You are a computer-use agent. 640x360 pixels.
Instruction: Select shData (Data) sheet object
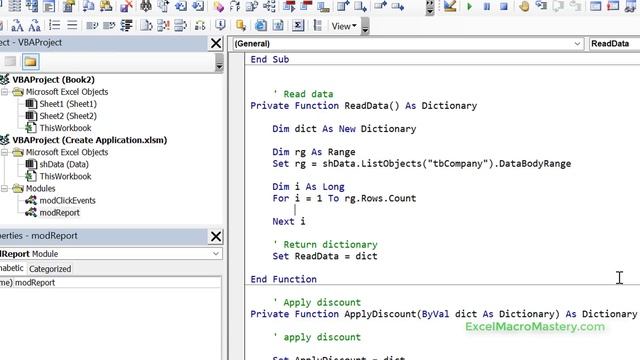click(x=64, y=164)
